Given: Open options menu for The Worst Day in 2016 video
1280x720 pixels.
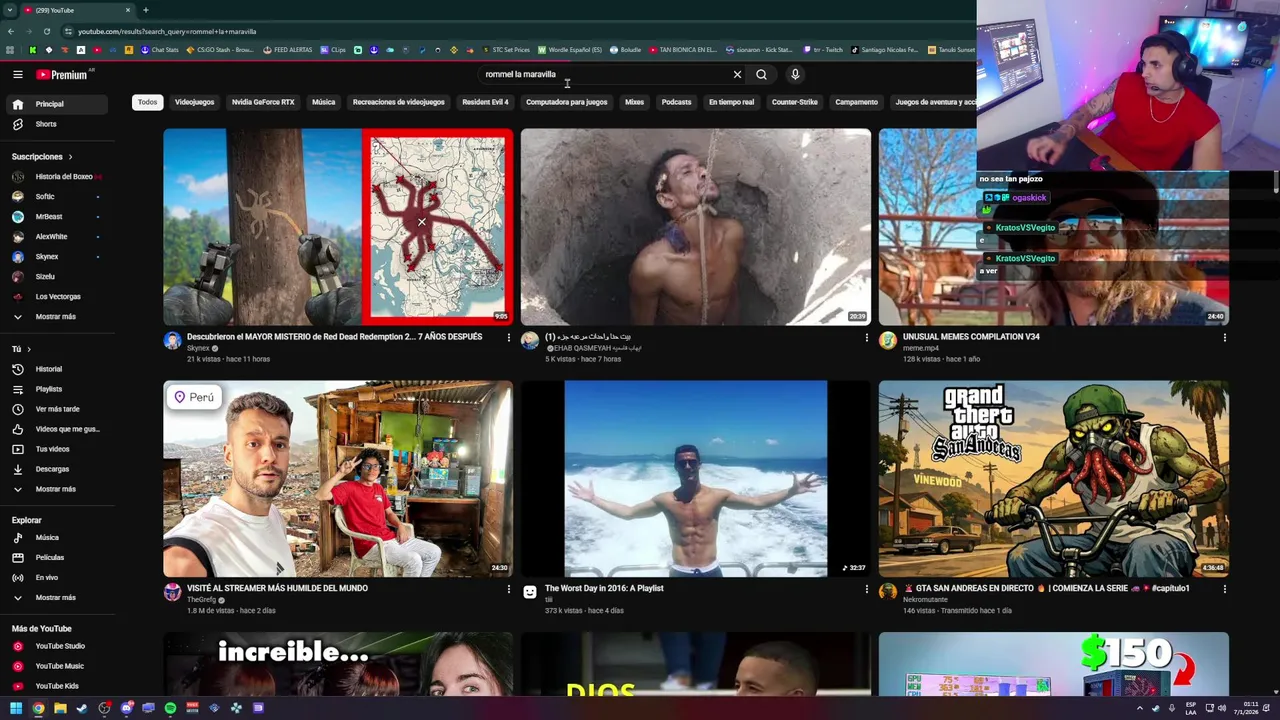Looking at the screenshot, I should 866,590.
